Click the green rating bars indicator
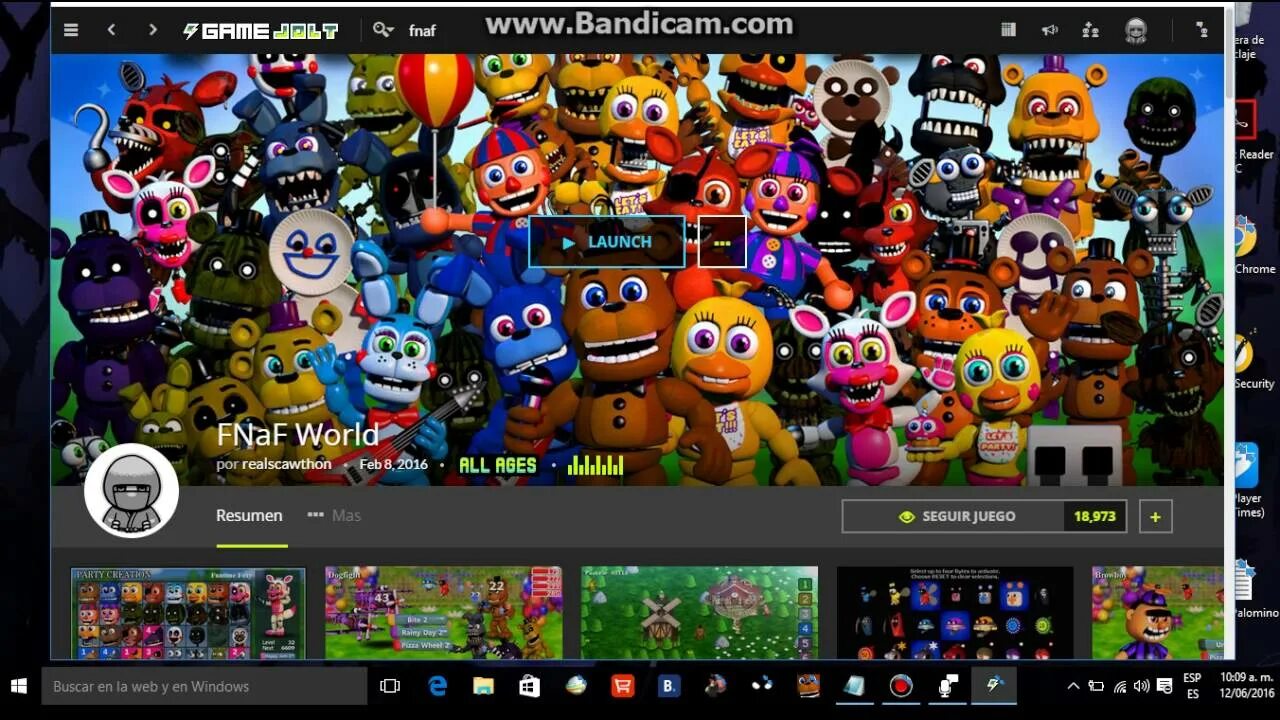Viewport: 1280px width, 720px height. (x=595, y=465)
